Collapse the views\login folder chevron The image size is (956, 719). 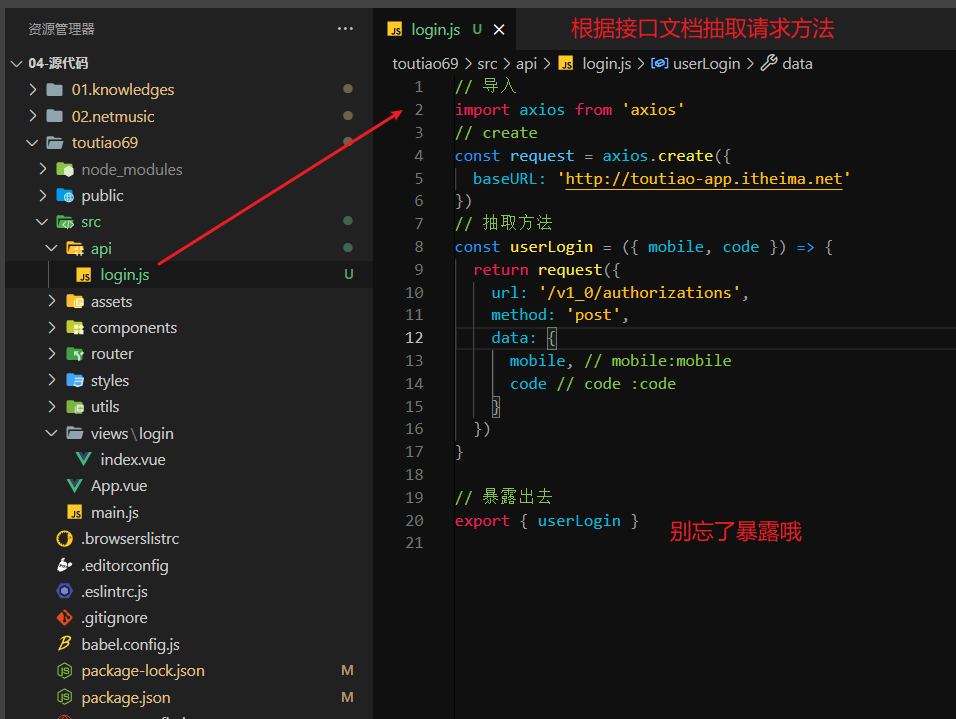(52, 433)
